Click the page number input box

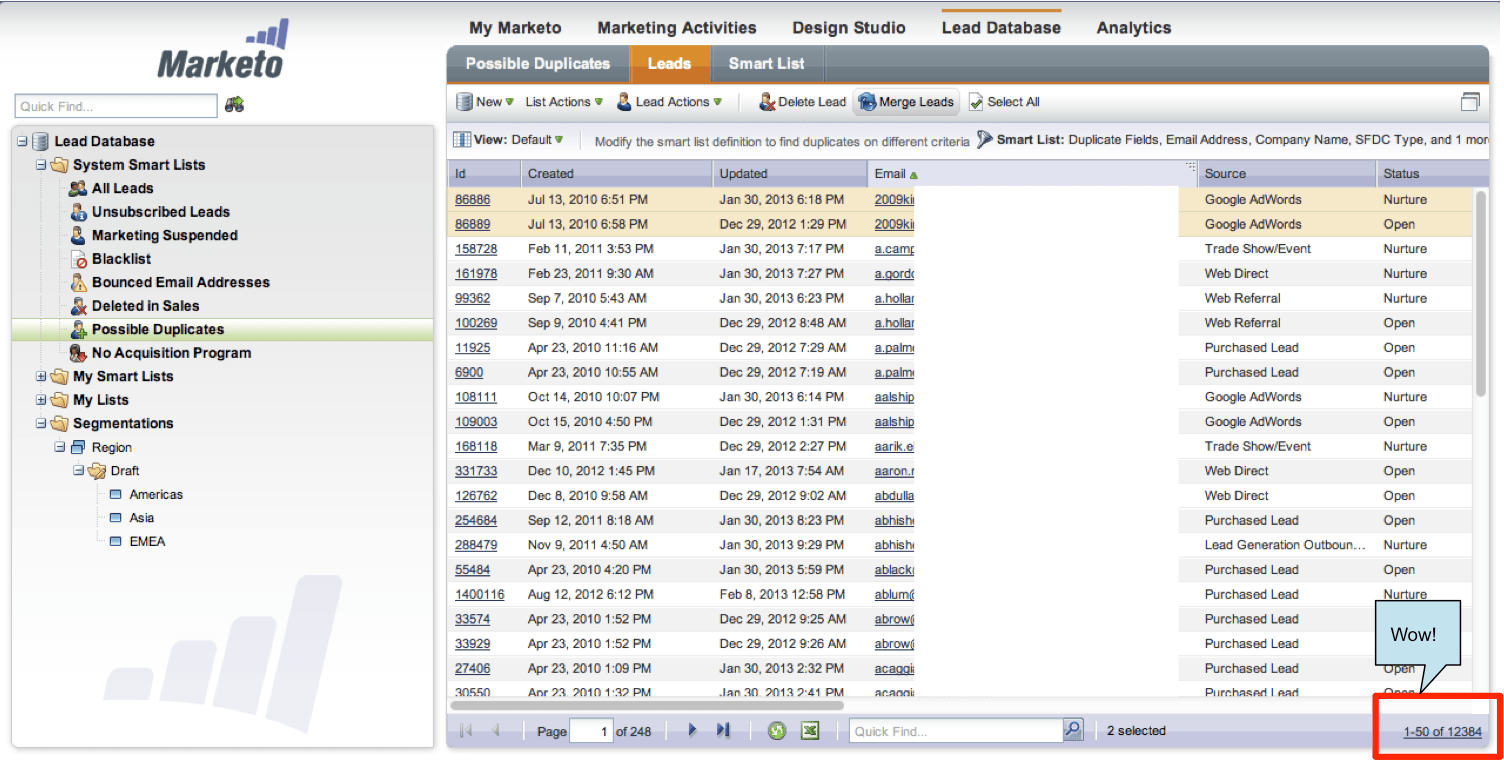(591, 732)
